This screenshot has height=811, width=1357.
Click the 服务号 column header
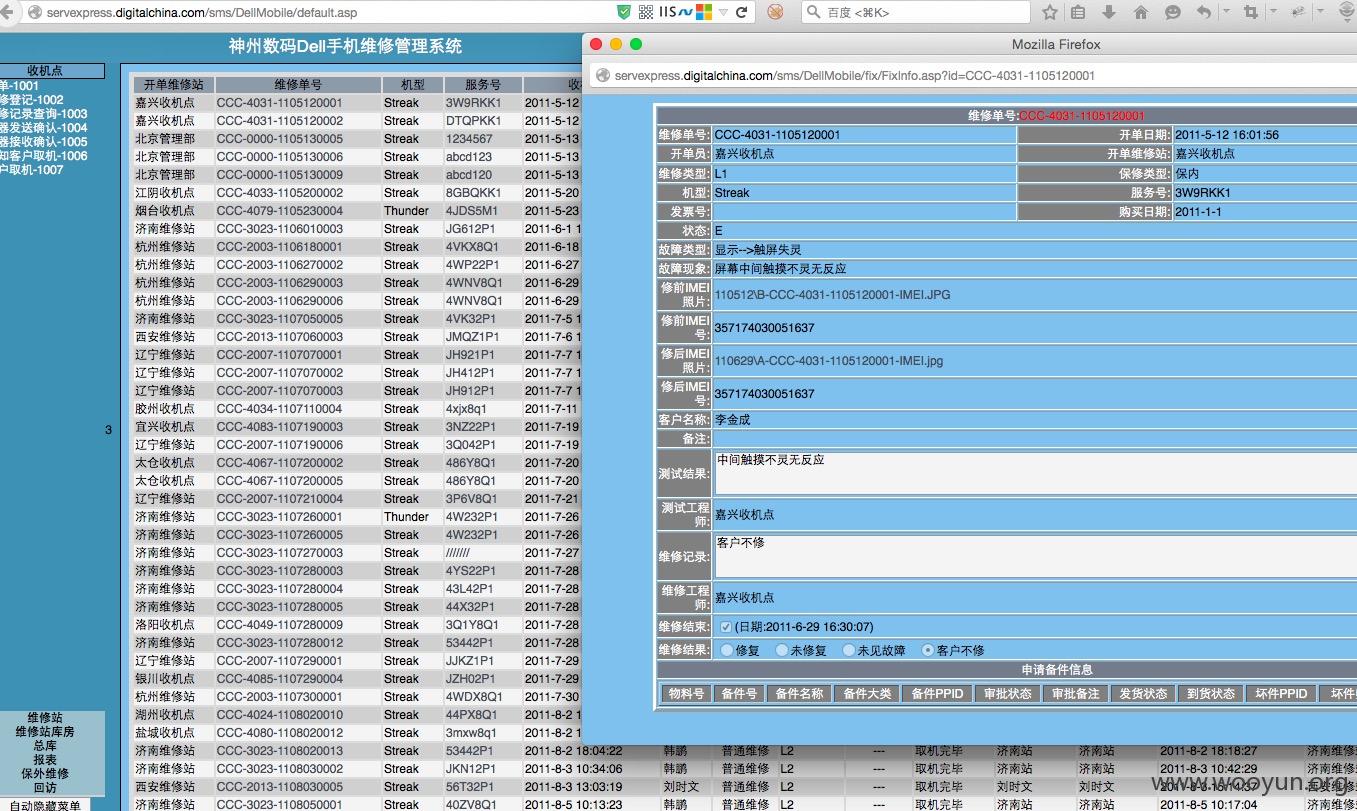point(483,85)
